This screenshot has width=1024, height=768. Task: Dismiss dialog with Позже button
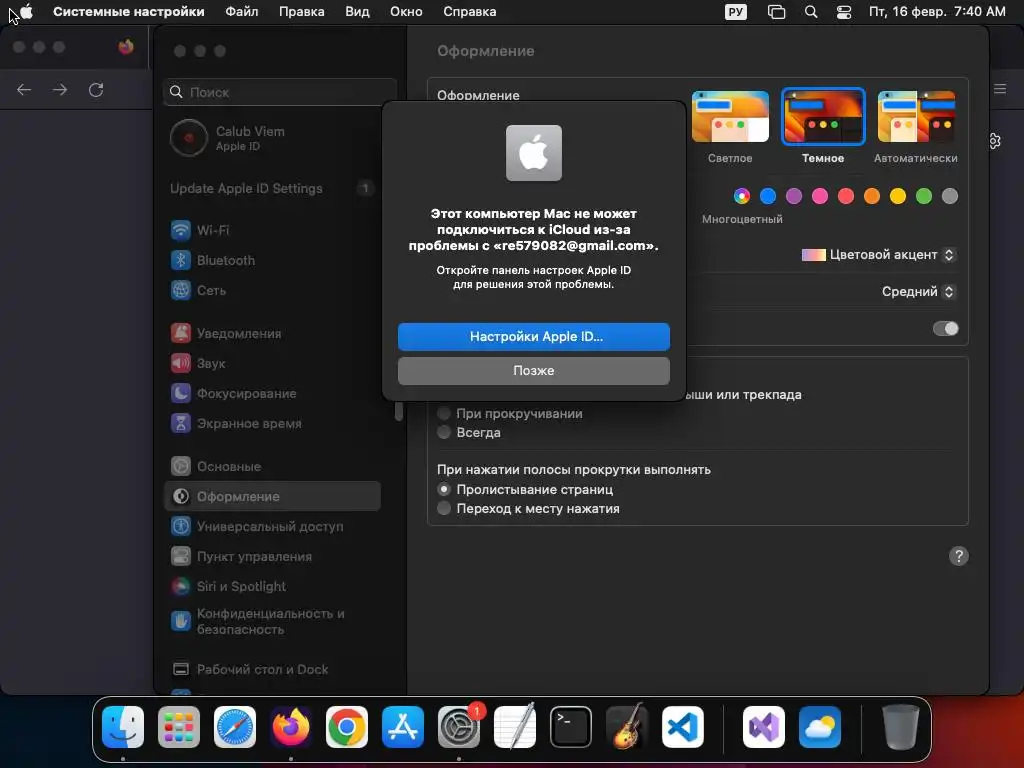click(x=534, y=370)
